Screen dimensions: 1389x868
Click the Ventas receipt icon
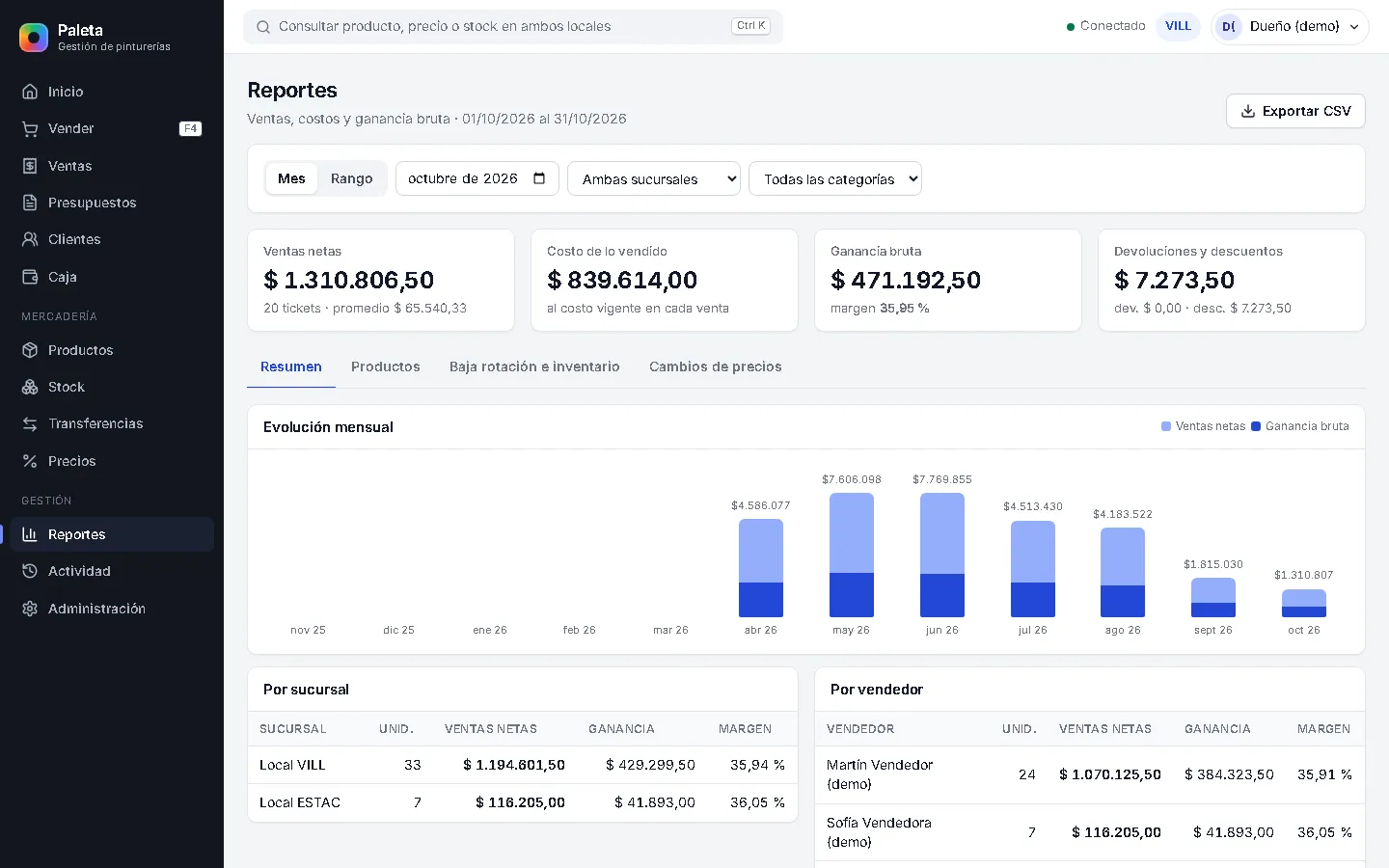tap(30, 166)
